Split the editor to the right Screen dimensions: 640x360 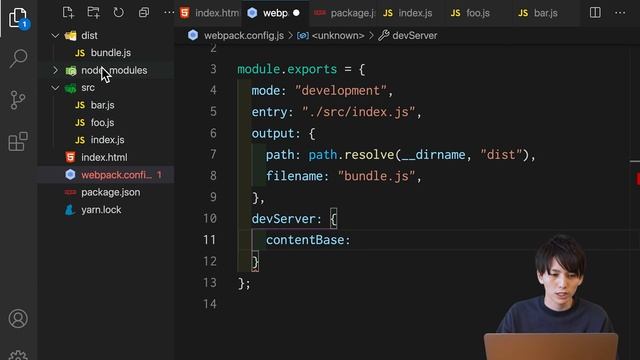click(x=595, y=13)
